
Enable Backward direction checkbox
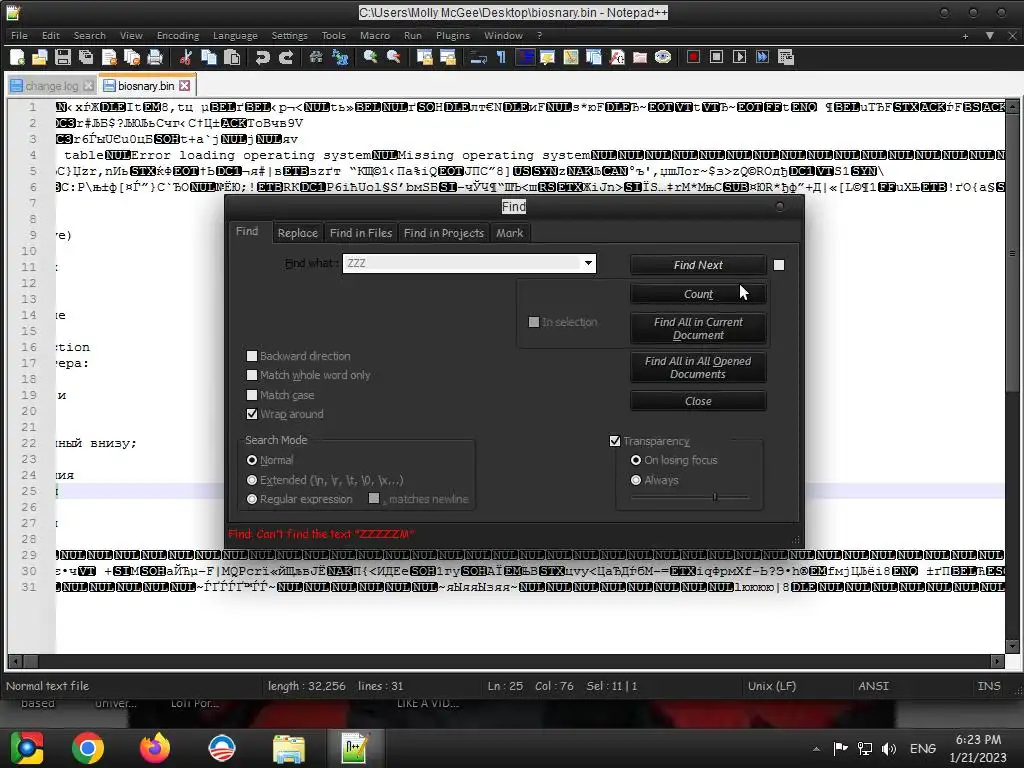click(x=251, y=356)
